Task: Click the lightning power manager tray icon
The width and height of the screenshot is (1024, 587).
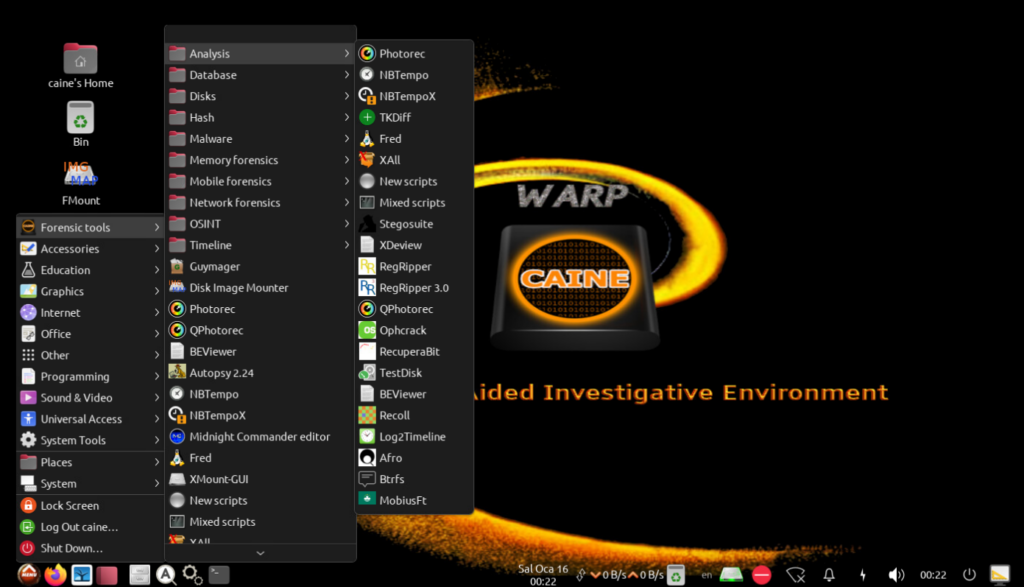Action: (863, 575)
